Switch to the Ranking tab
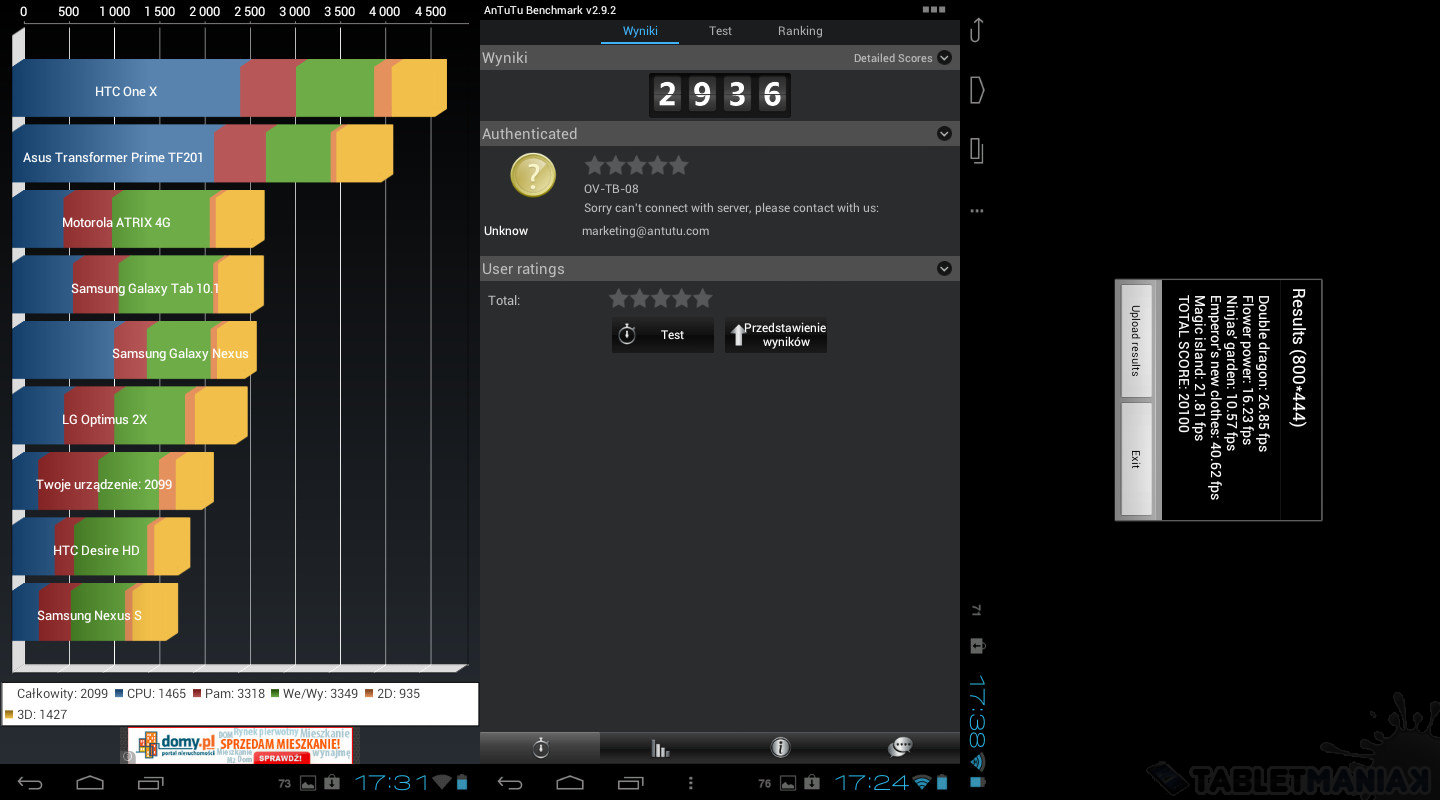 tap(800, 31)
